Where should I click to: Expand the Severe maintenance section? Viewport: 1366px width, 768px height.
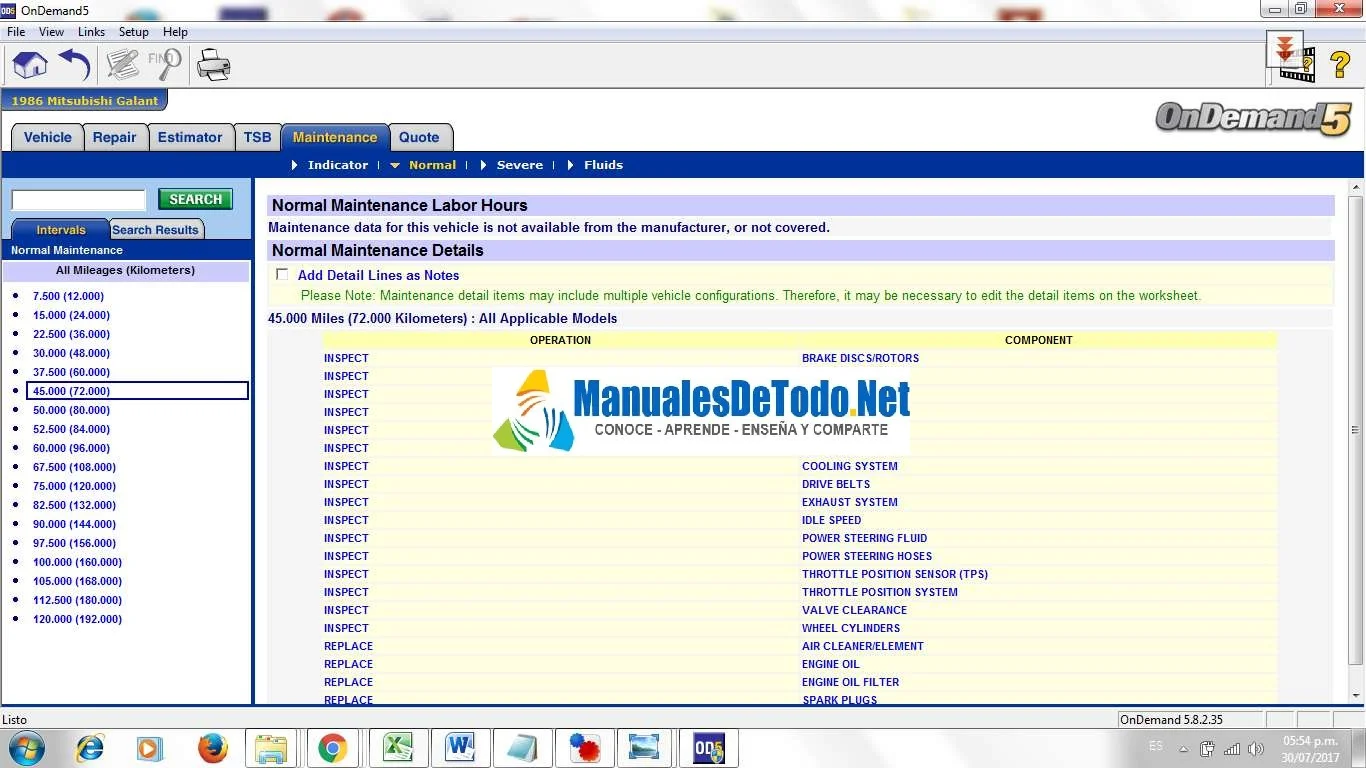click(x=519, y=165)
